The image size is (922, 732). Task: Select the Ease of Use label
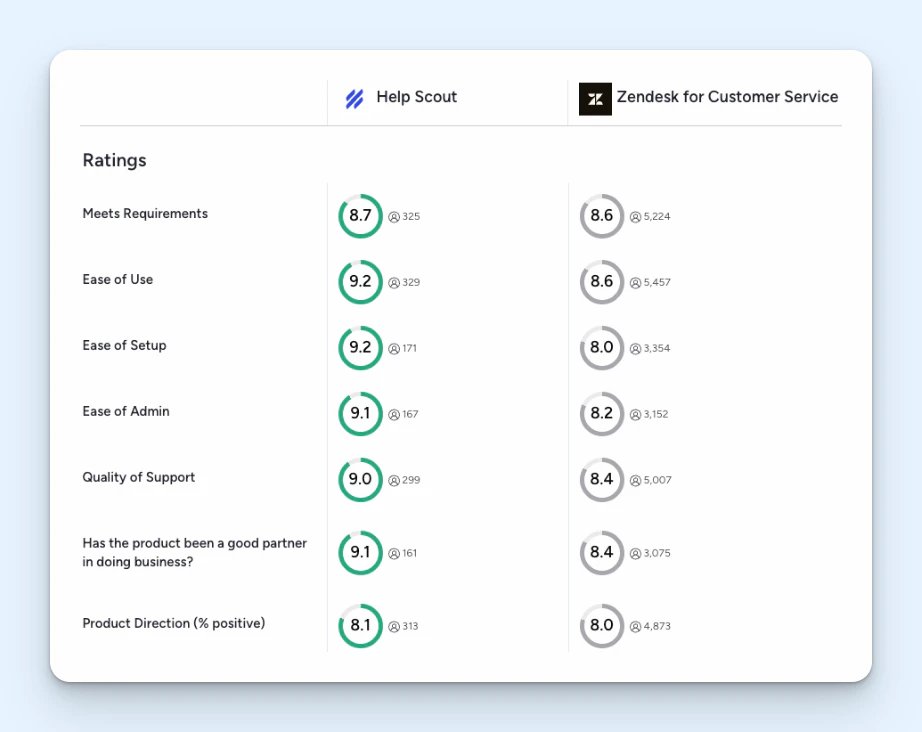click(x=118, y=279)
